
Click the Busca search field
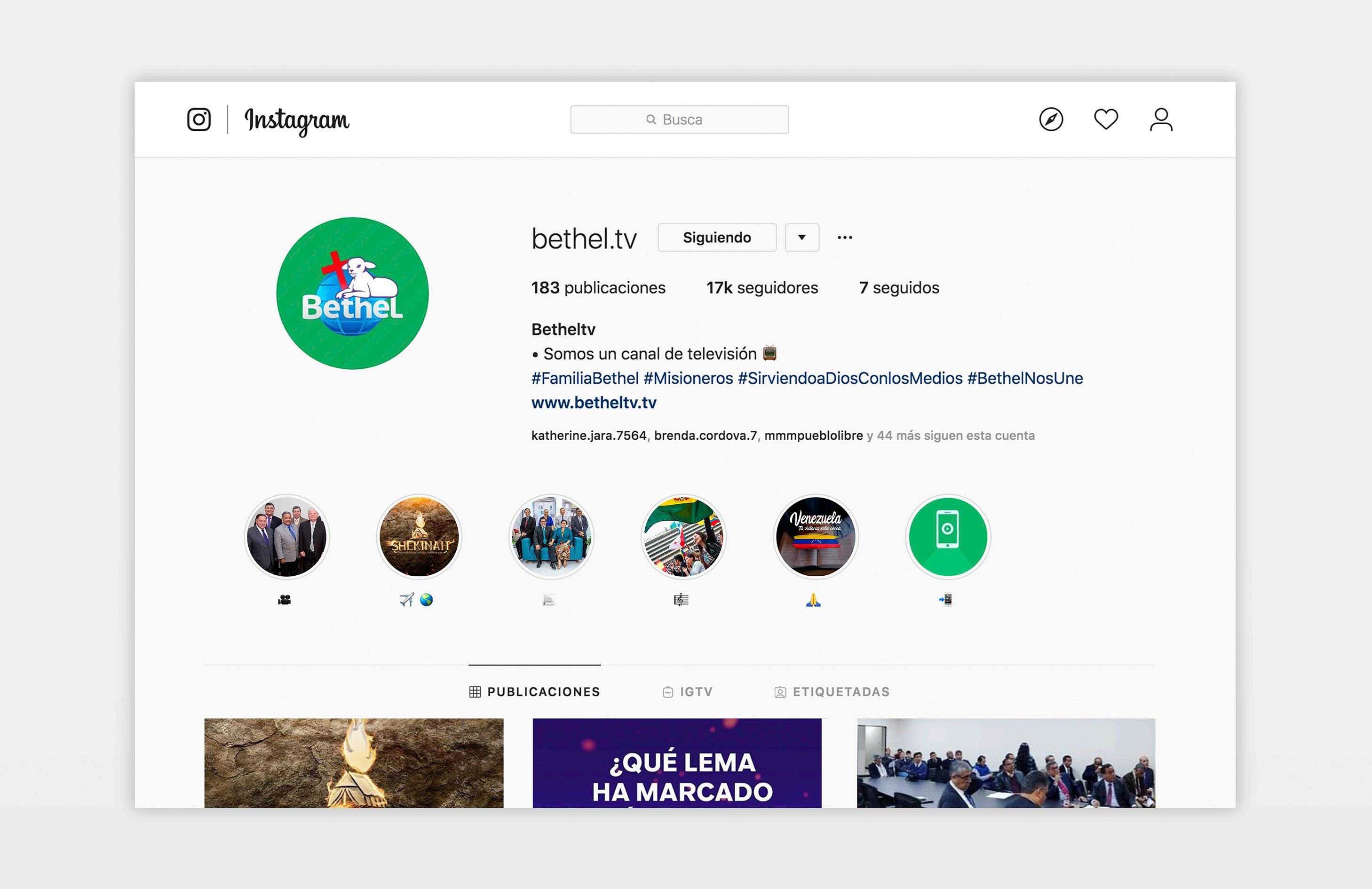(679, 119)
